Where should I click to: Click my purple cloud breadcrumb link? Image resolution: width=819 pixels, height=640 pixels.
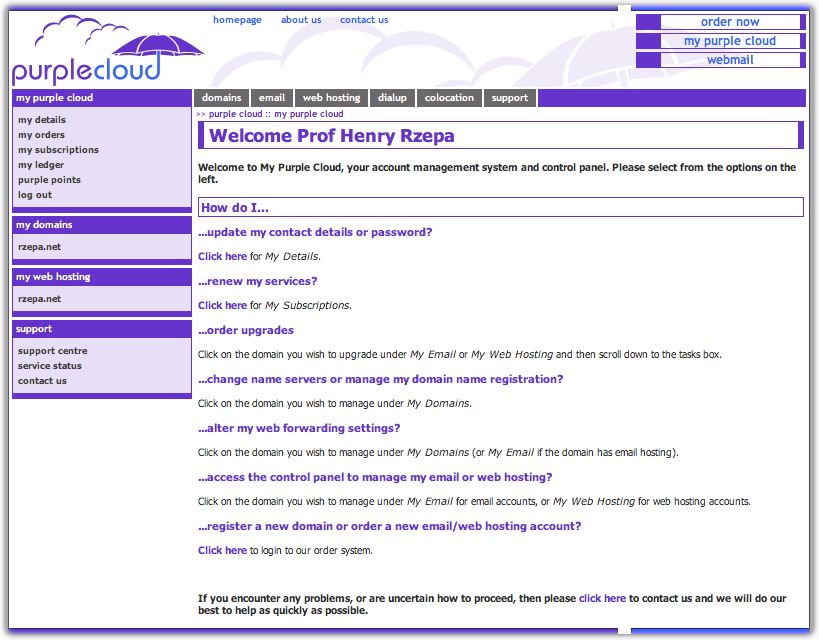coord(309,114)
